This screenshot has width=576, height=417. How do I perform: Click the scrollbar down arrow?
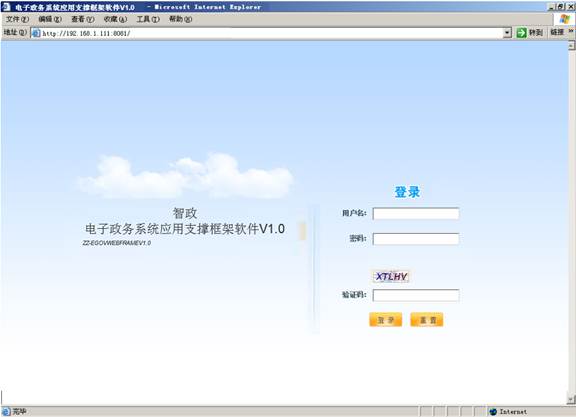[x=571, y=399]
